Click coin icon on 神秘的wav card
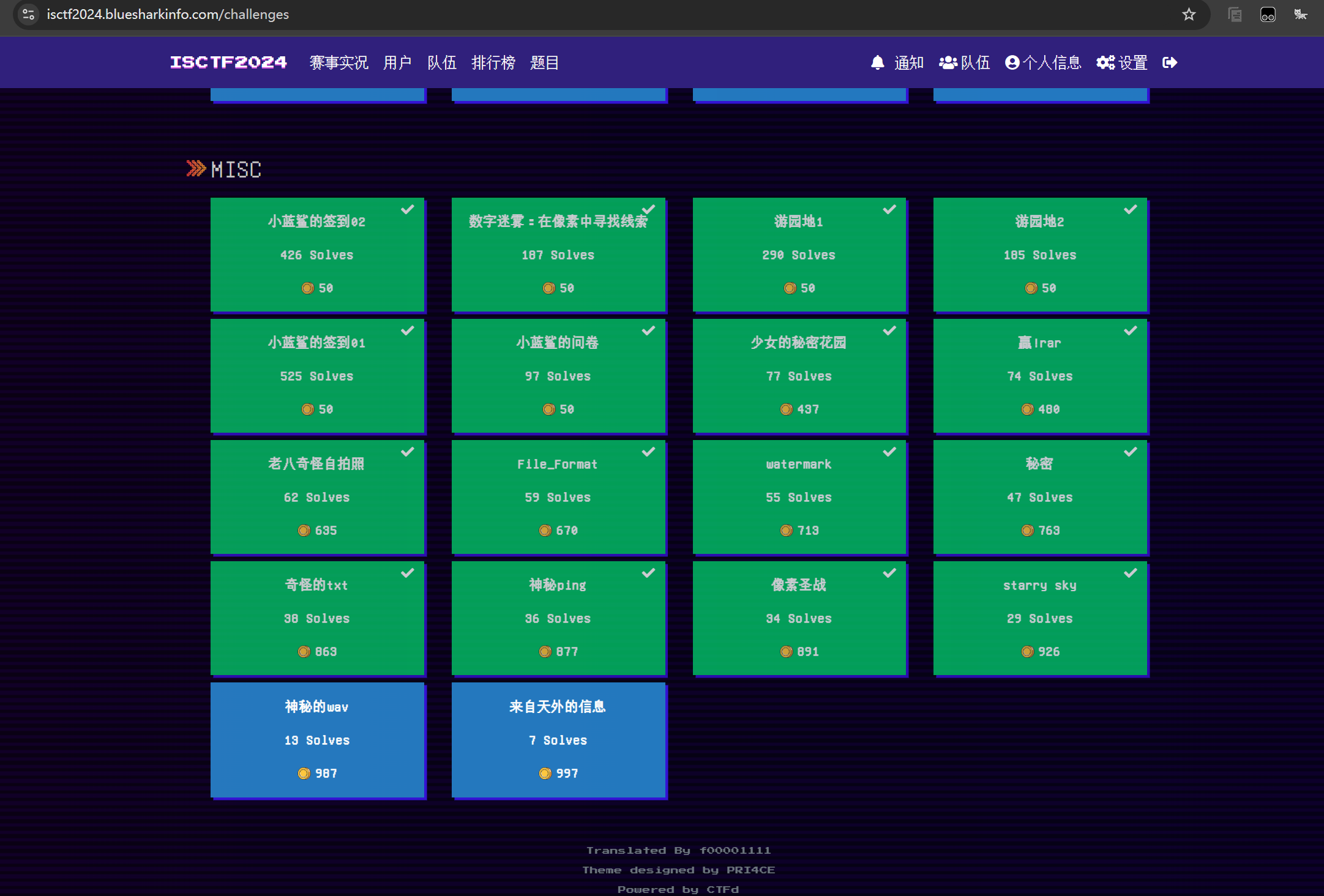 coord(304,773)
